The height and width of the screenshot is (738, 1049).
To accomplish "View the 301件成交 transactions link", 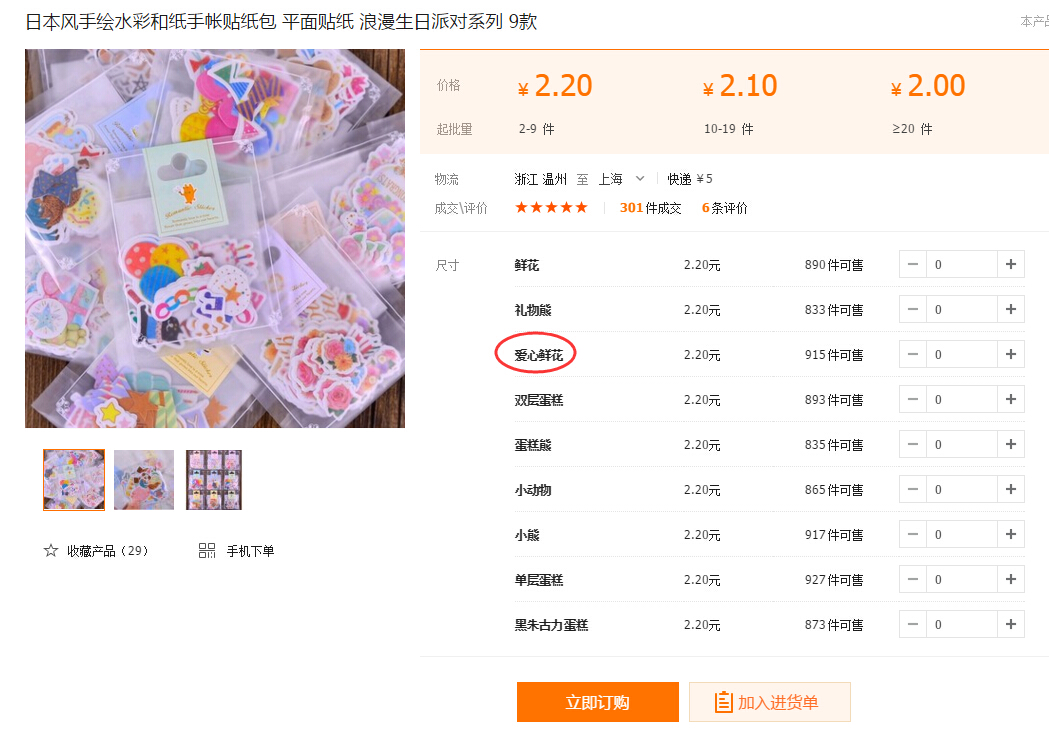I will (650, 208).
